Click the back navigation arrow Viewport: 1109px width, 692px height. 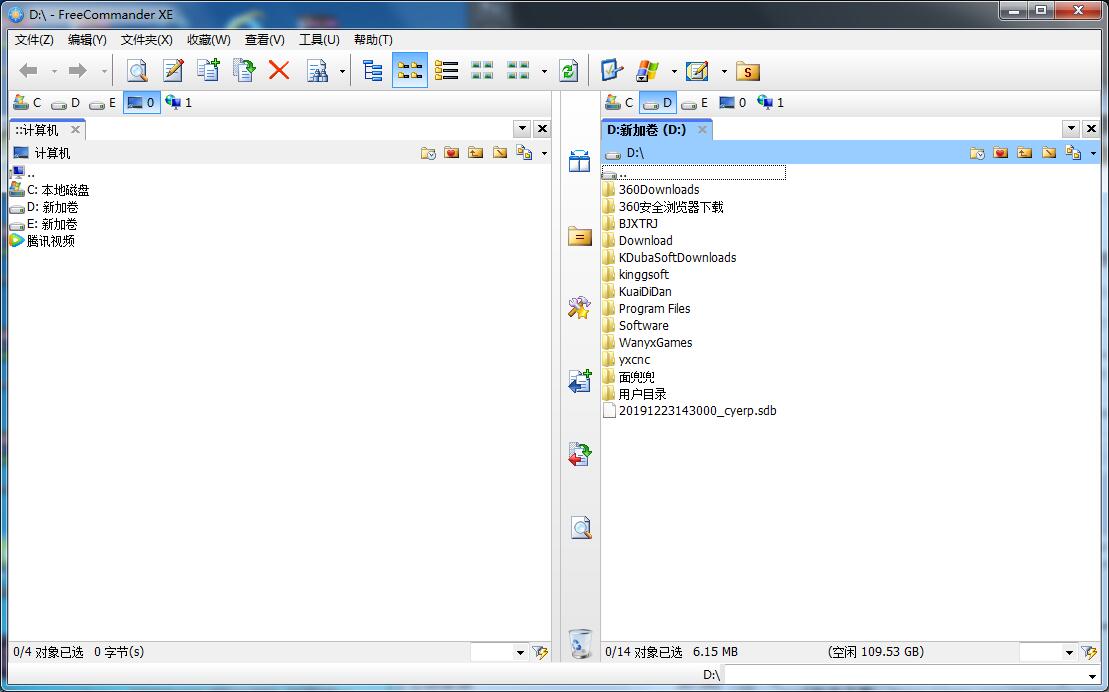pyautogui.click(x=28, y=71)
